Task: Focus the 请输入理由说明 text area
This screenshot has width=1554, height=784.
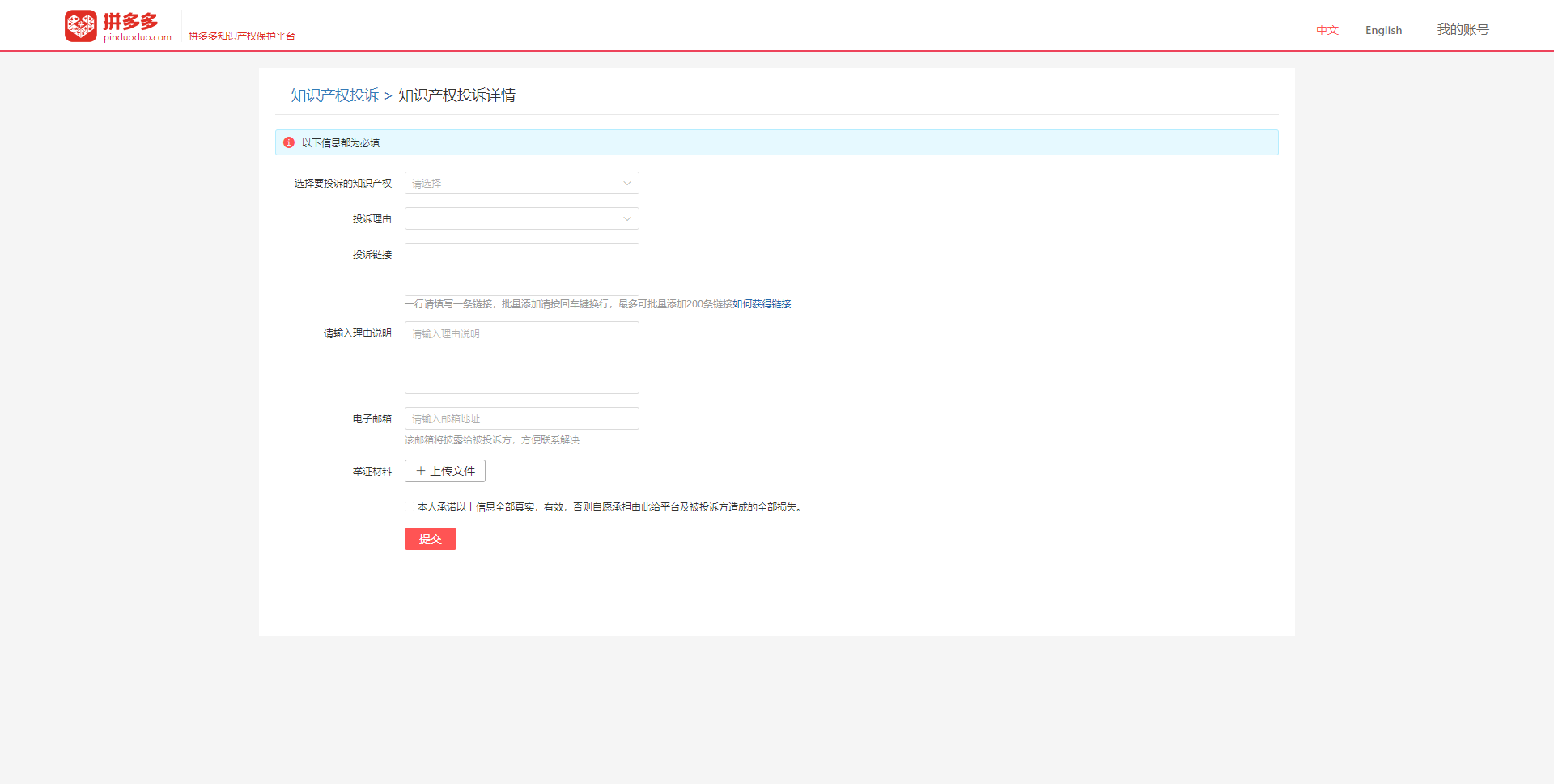Action: pyautogui.click(x=522, y=358)
